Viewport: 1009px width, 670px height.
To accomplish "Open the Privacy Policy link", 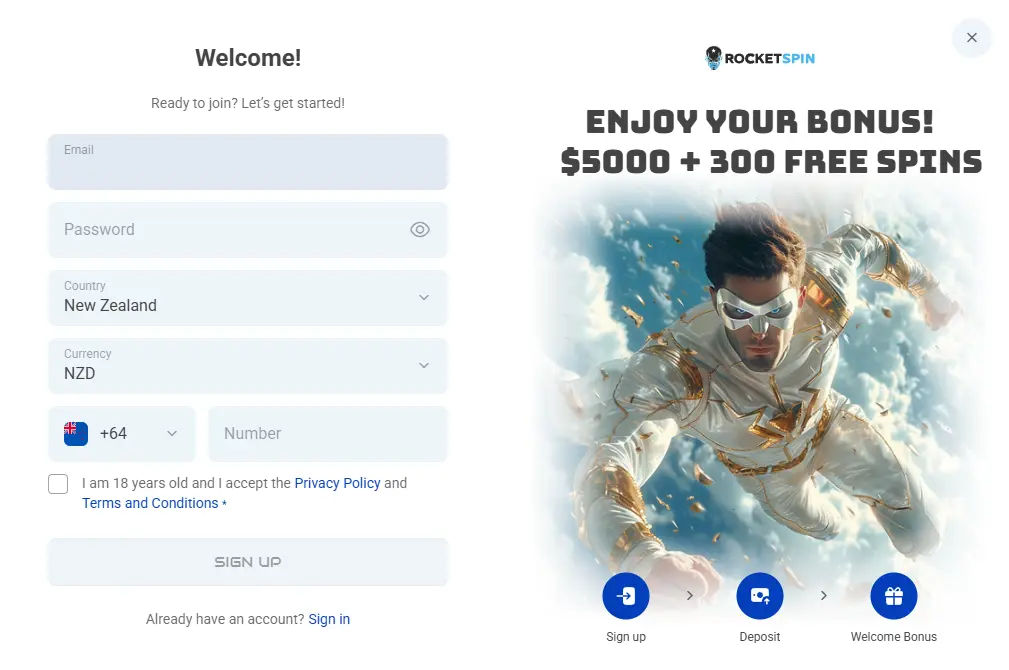I will tap(337, 483).
